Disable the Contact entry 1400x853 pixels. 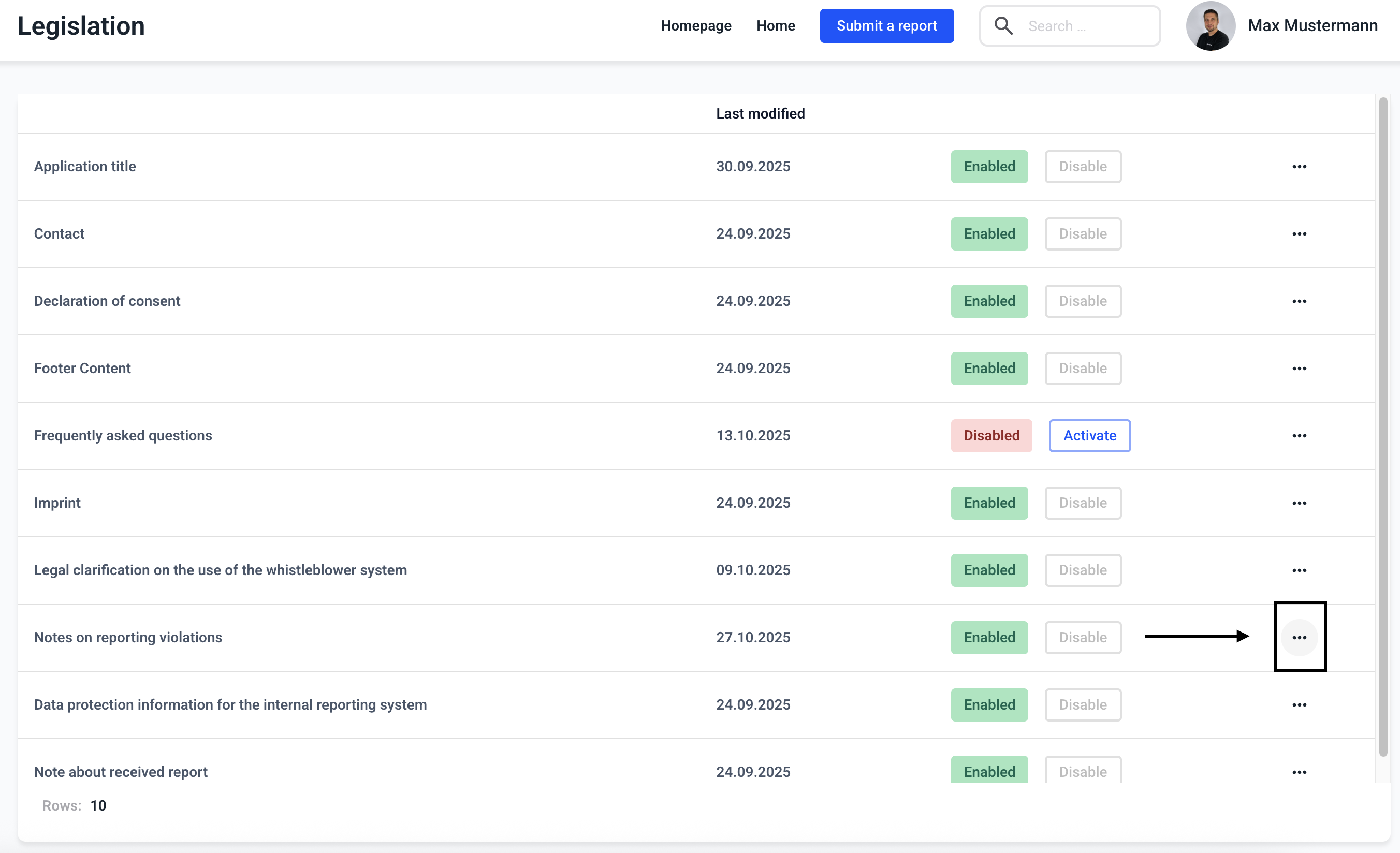(x=1083, y=234)
